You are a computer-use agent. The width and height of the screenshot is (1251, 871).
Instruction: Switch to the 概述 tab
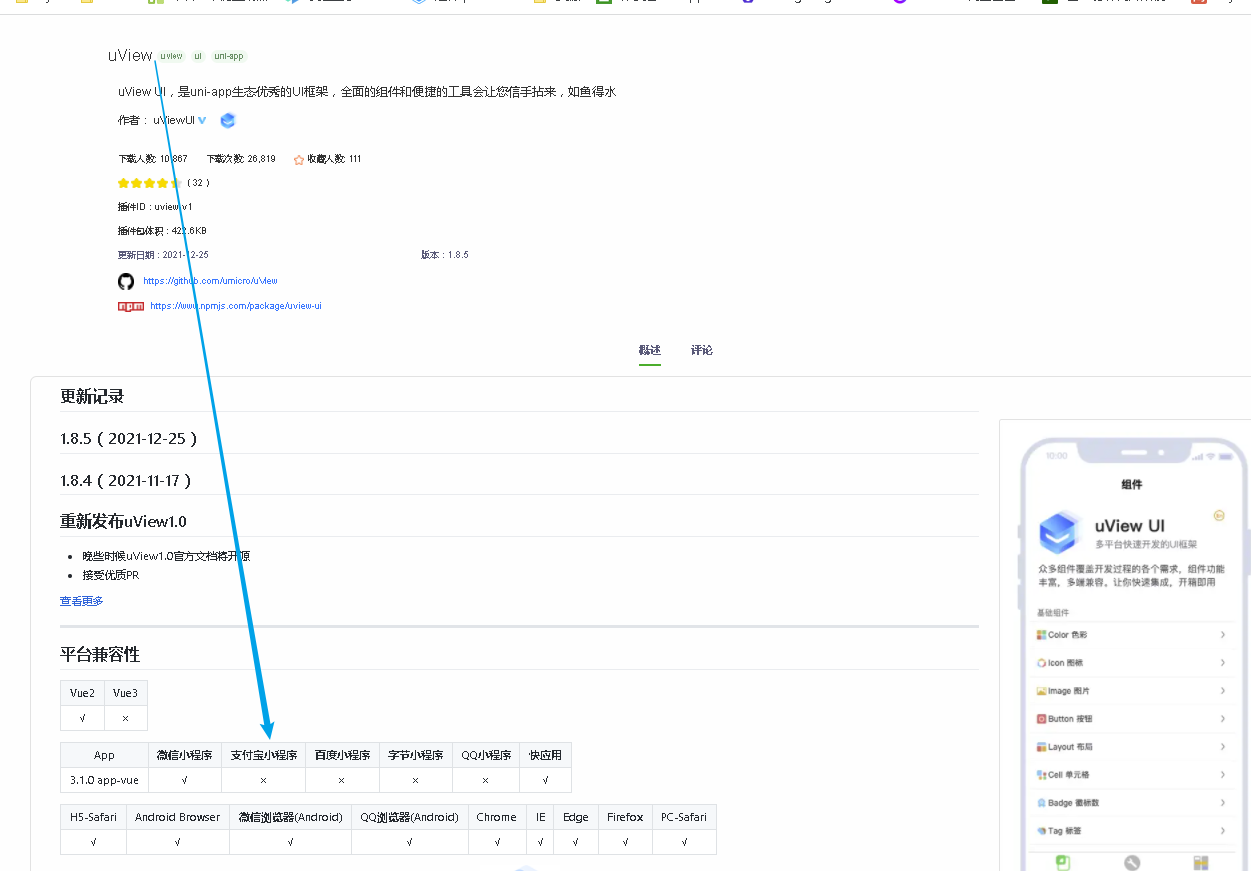pyautogui.click(x=650, y=350)
